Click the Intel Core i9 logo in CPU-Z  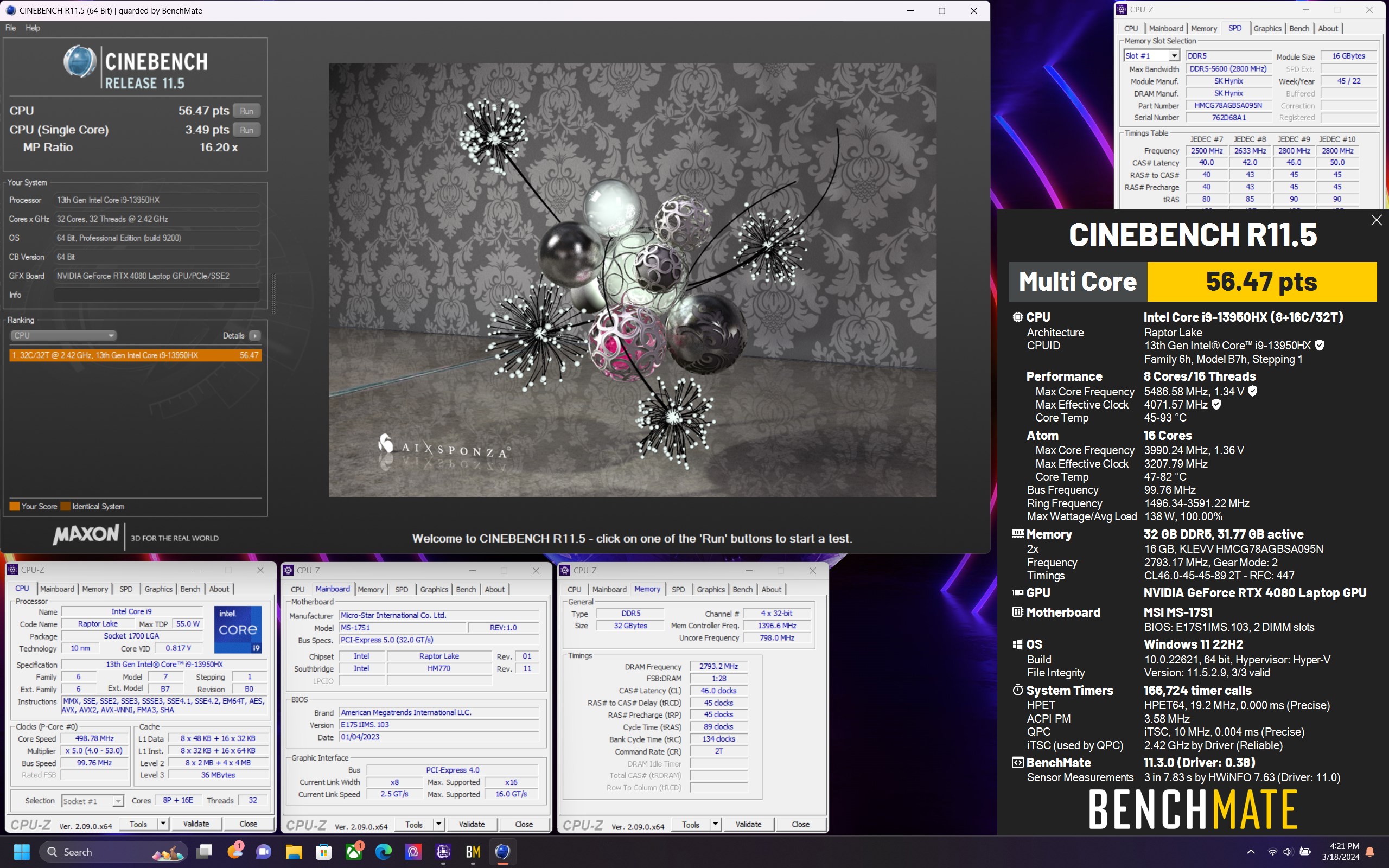click(238, 630)
